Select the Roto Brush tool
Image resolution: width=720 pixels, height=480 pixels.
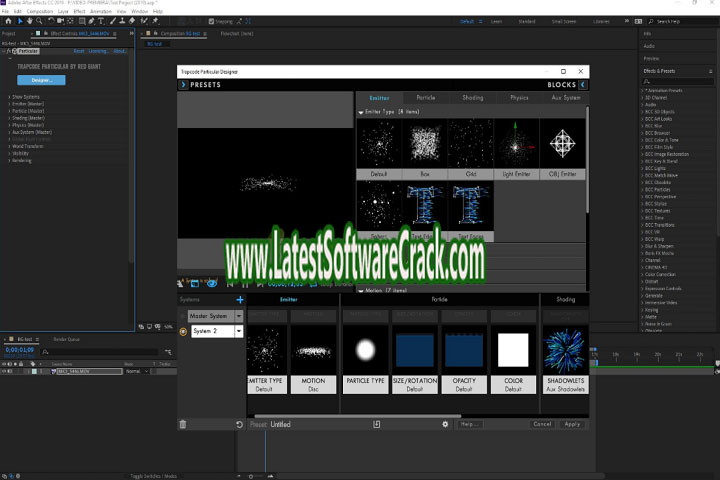[144, 21]
